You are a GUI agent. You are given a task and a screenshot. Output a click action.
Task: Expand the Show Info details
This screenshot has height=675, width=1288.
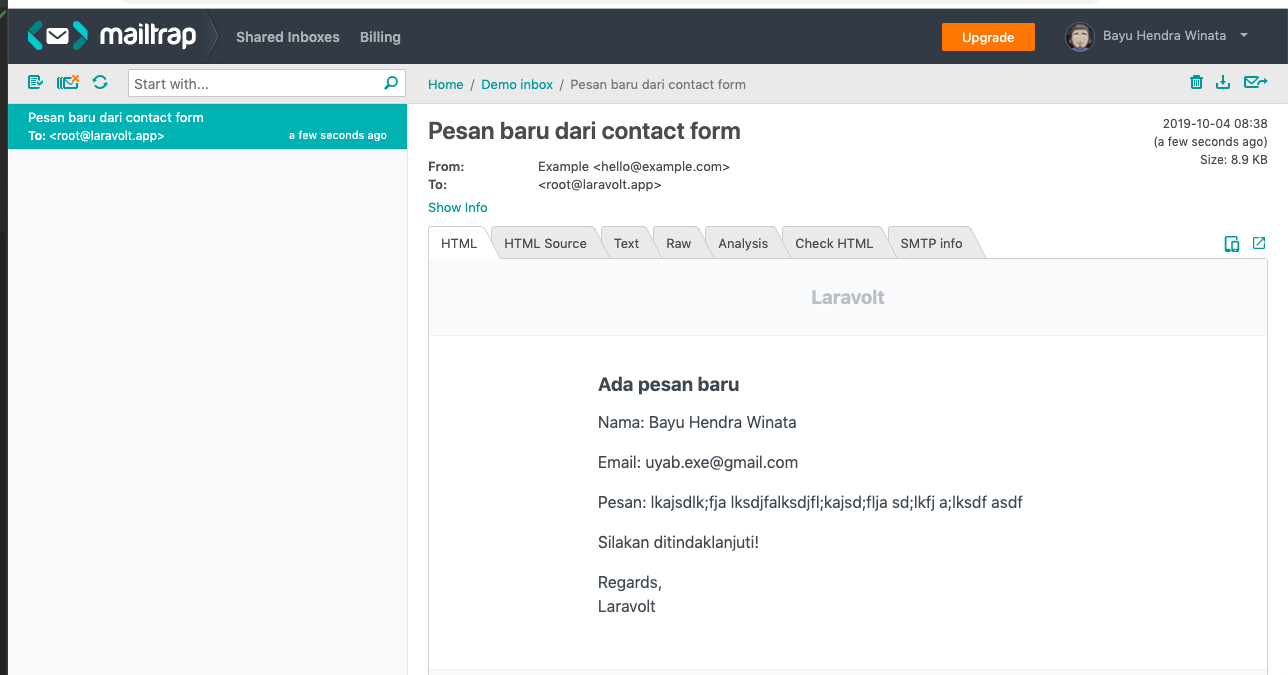tap(457, 208)
